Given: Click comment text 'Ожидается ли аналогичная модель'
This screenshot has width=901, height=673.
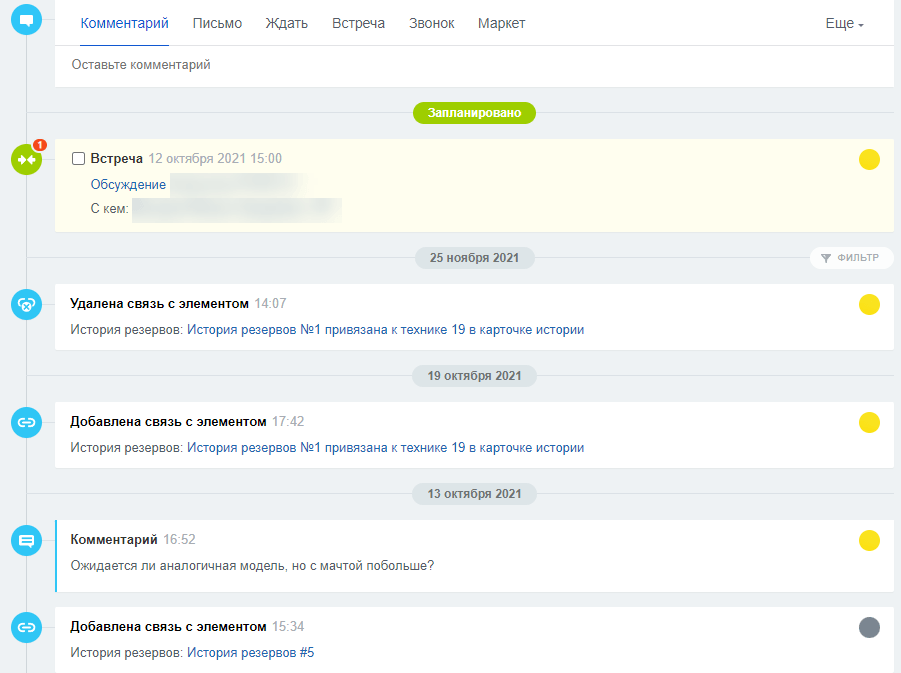Looking at the screenshot, I should (x=252, y=566).
